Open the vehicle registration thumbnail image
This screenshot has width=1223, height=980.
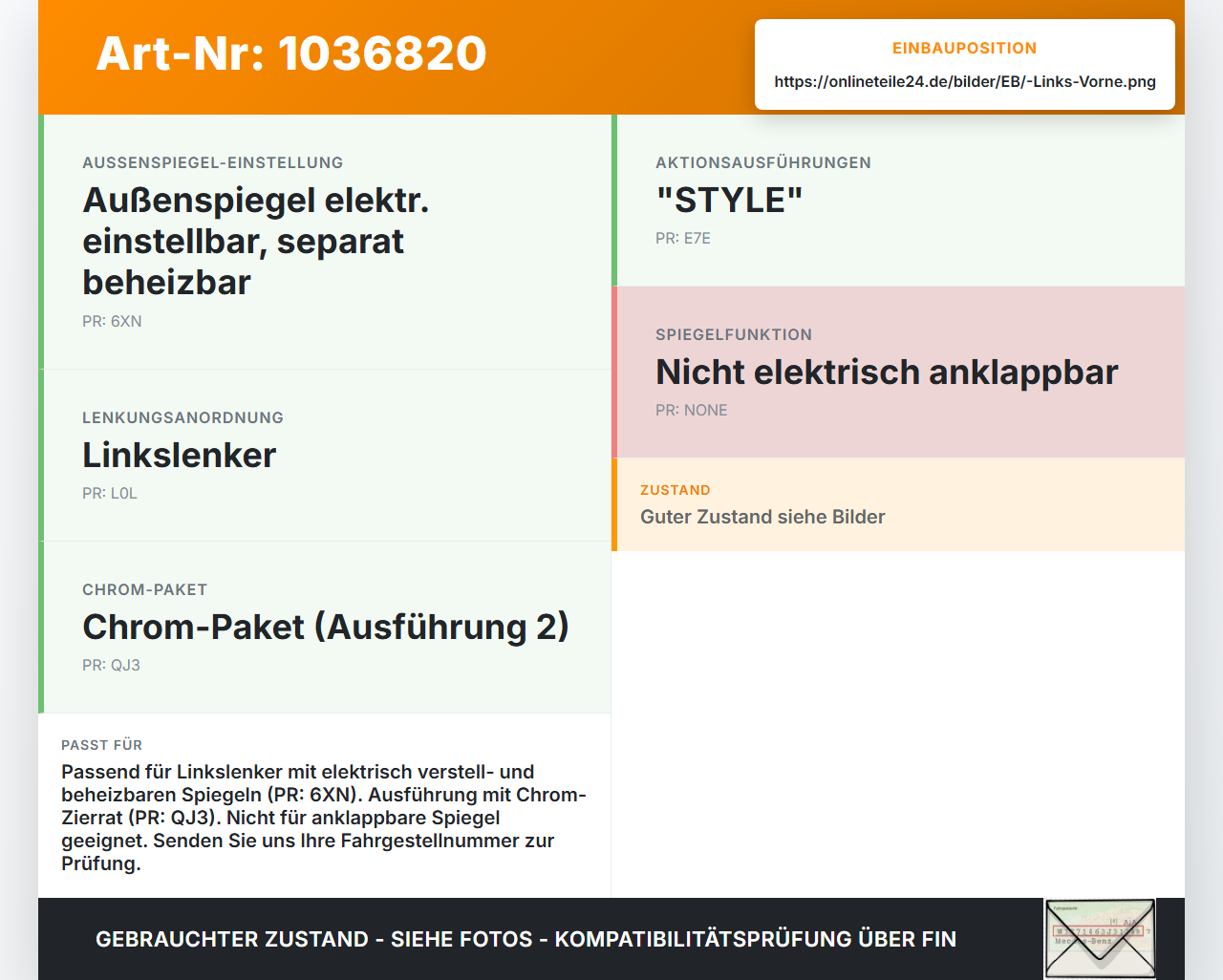[x=1100, y=939]
